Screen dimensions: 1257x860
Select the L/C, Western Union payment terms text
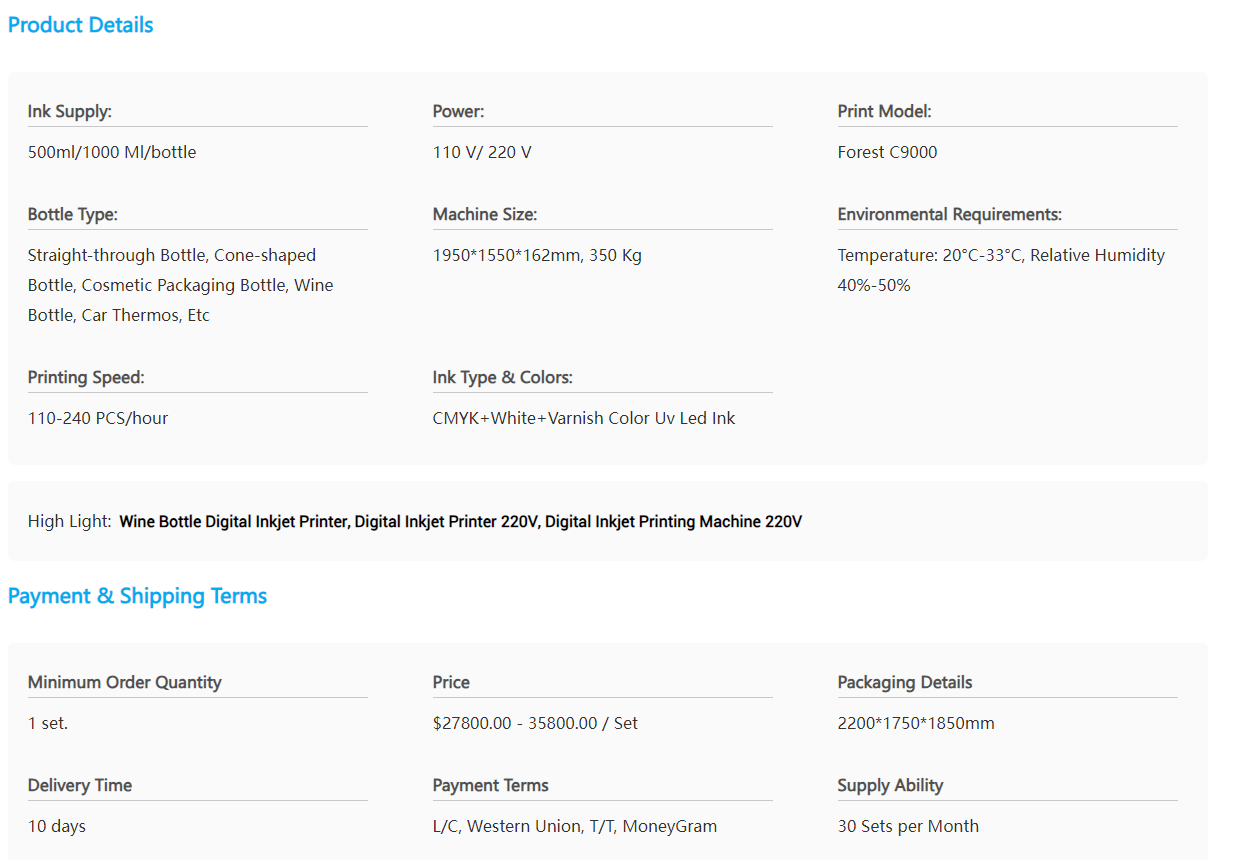tap(574, 826)
